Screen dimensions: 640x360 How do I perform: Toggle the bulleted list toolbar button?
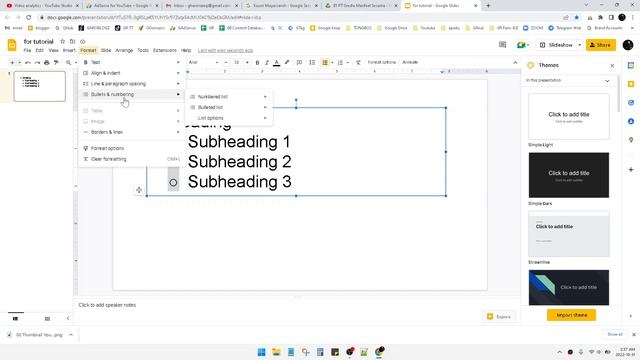(325, 62)
